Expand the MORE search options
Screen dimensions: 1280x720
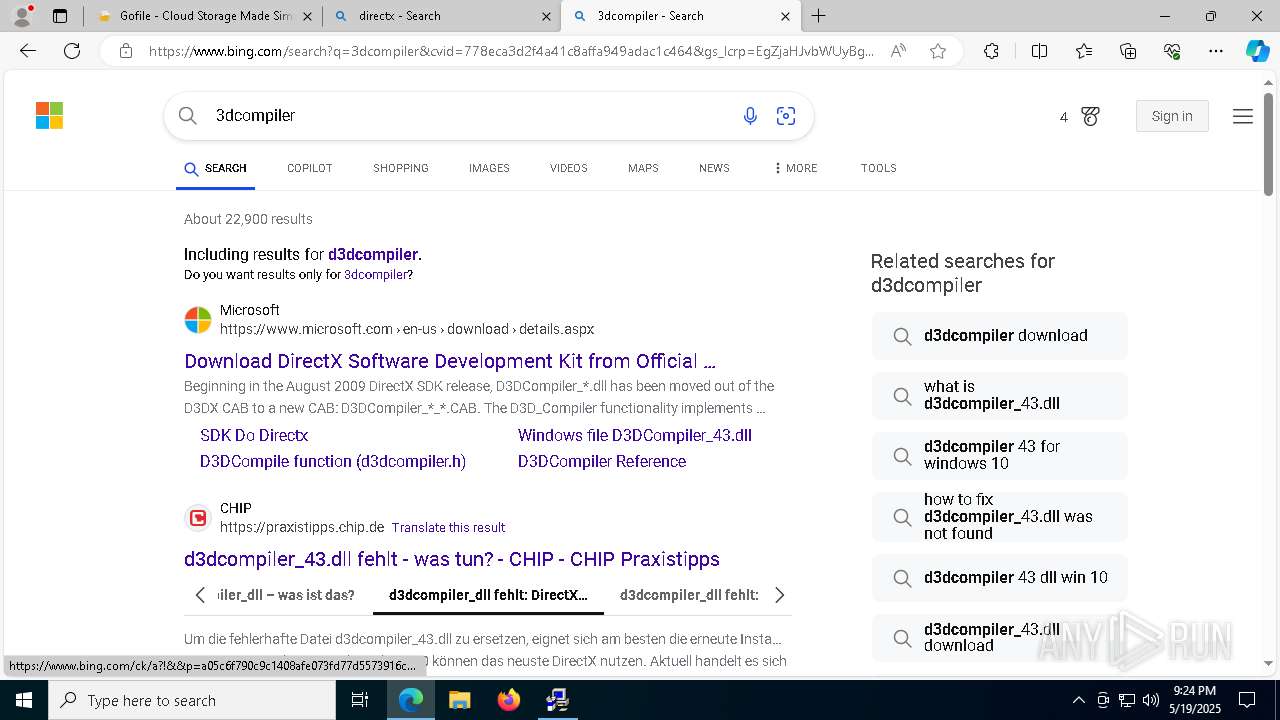pos(795,168)
